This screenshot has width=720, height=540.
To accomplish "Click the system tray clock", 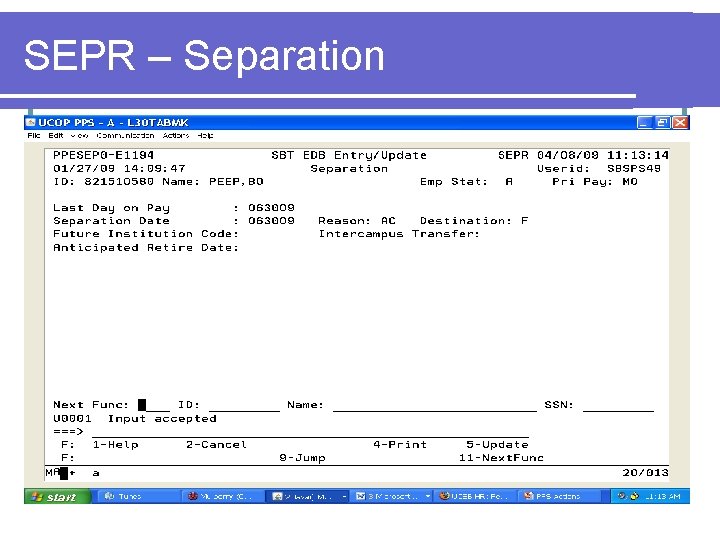I will 664,496.
